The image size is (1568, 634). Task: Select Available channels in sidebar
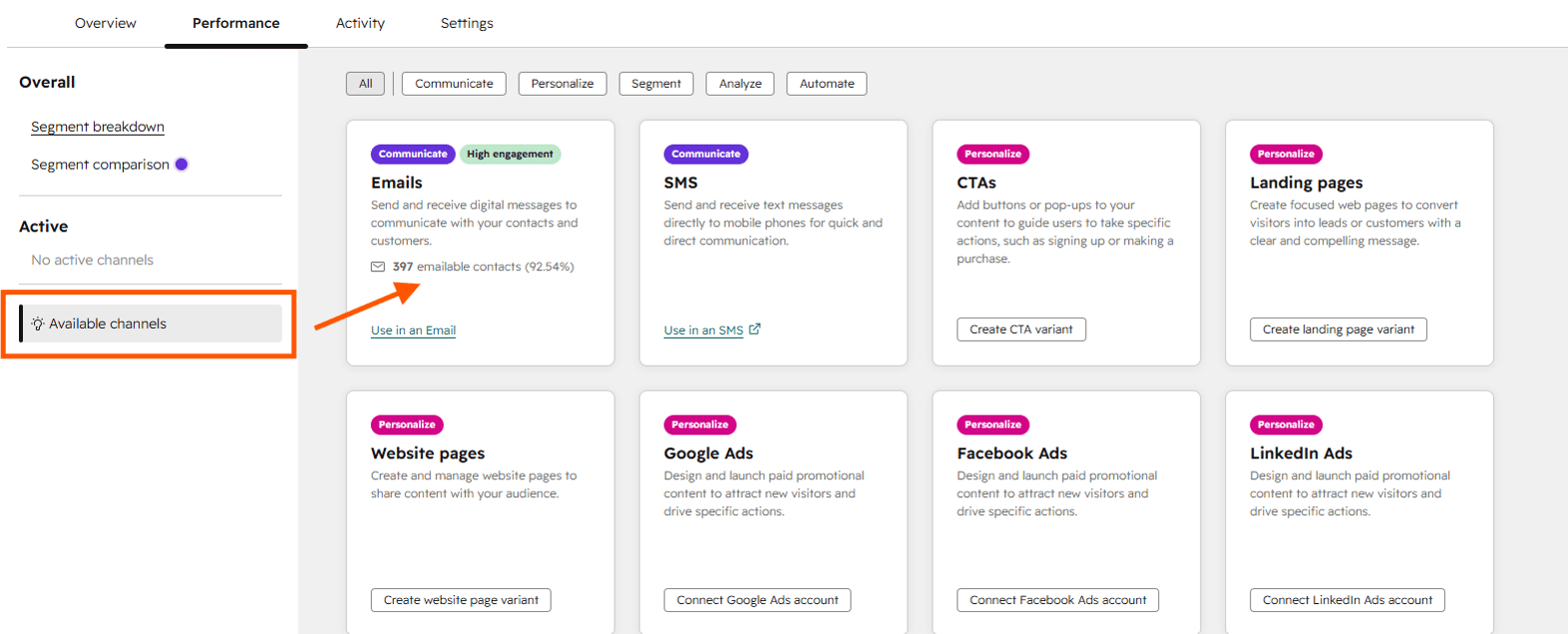[151, 324]
